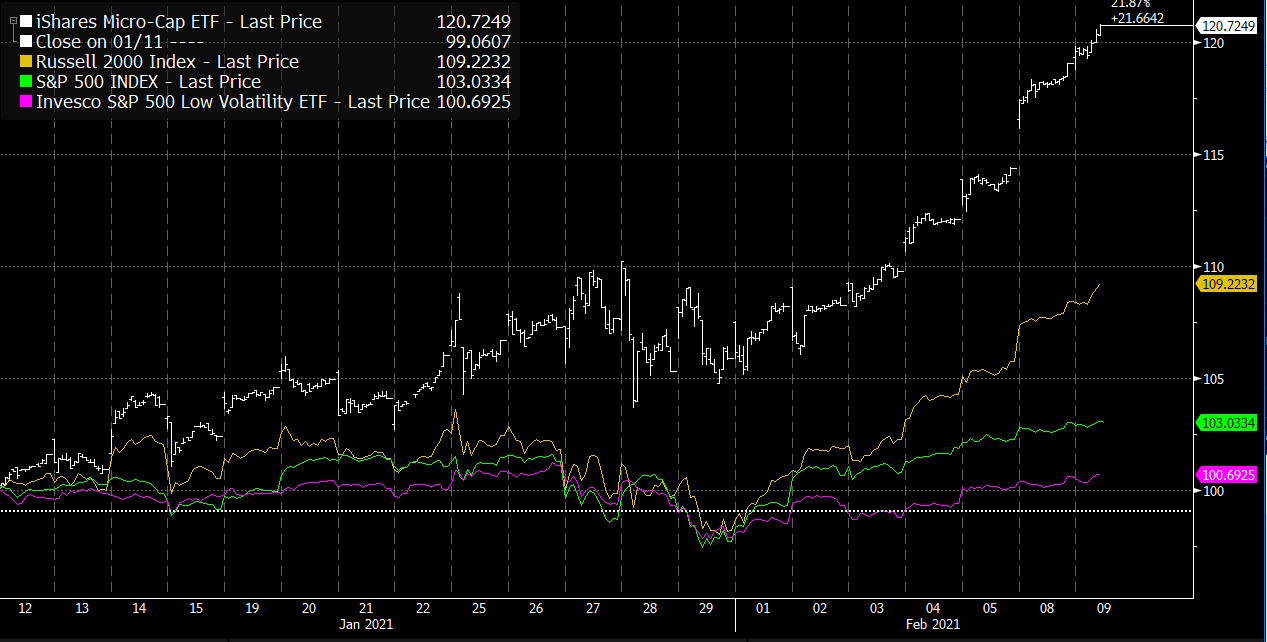Click the 115 tick on the price axis

(x=1215, y=155)
